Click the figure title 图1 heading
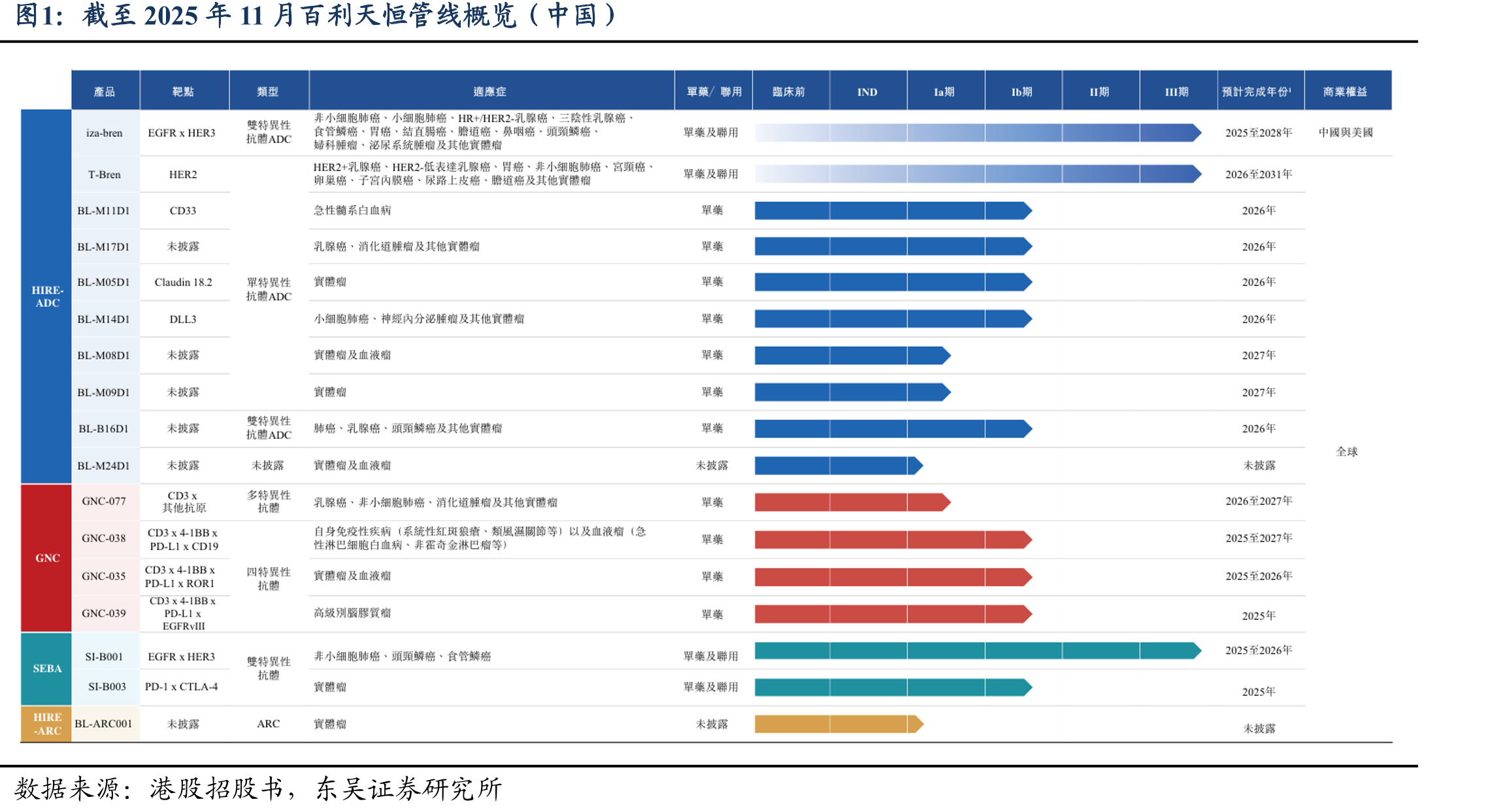The width and height of the screenshot is (1490, 812). [316, 16]
